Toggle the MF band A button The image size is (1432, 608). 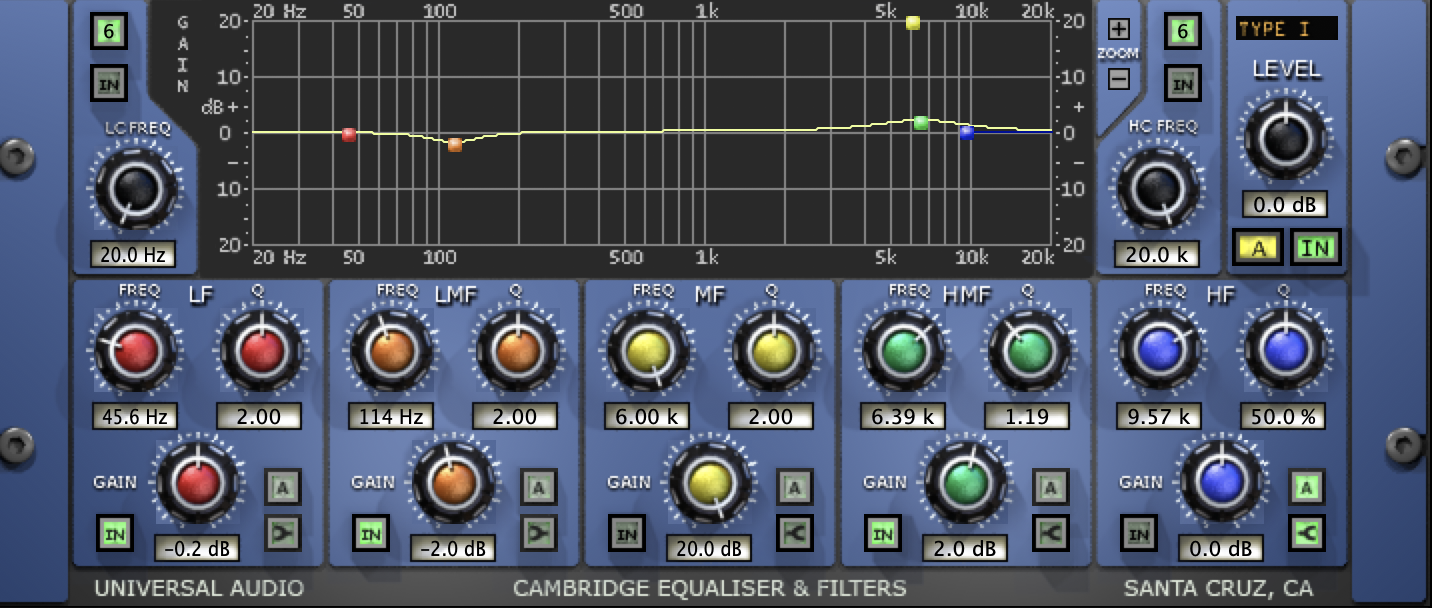pos(795,488)
